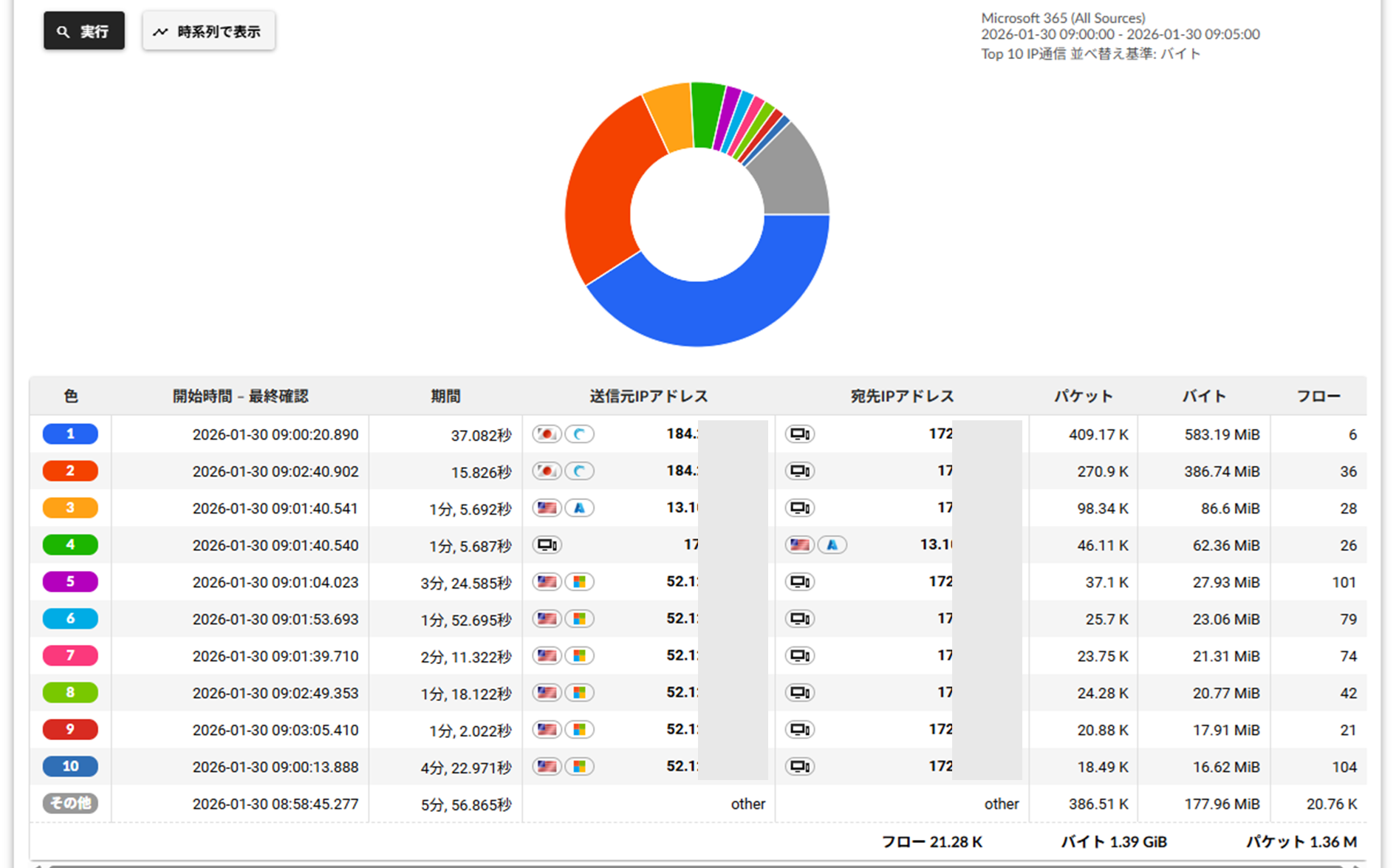
Task: Click the Japan flag icon in row 1
Action: 547,434
